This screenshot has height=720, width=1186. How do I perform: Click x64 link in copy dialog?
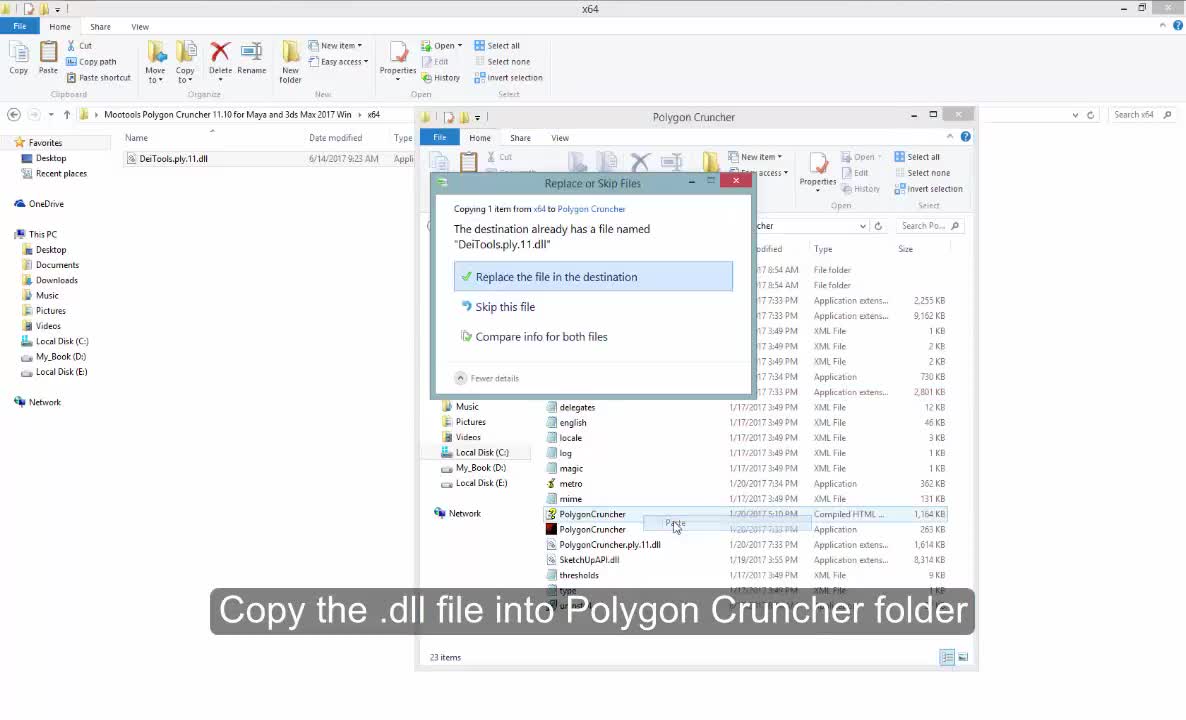click(x=539, y=209)
